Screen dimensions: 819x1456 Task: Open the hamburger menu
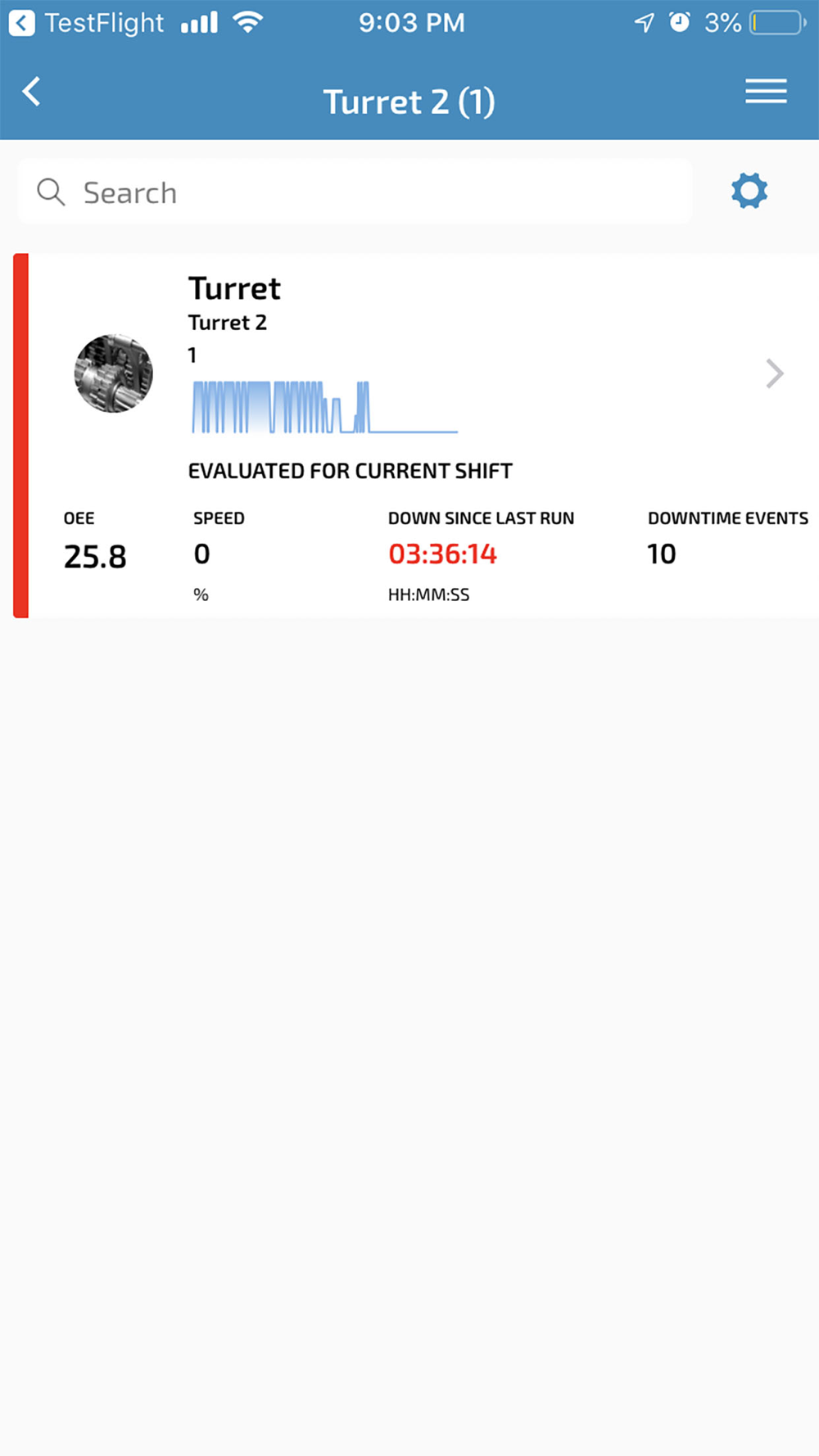[x=766, y=91]
